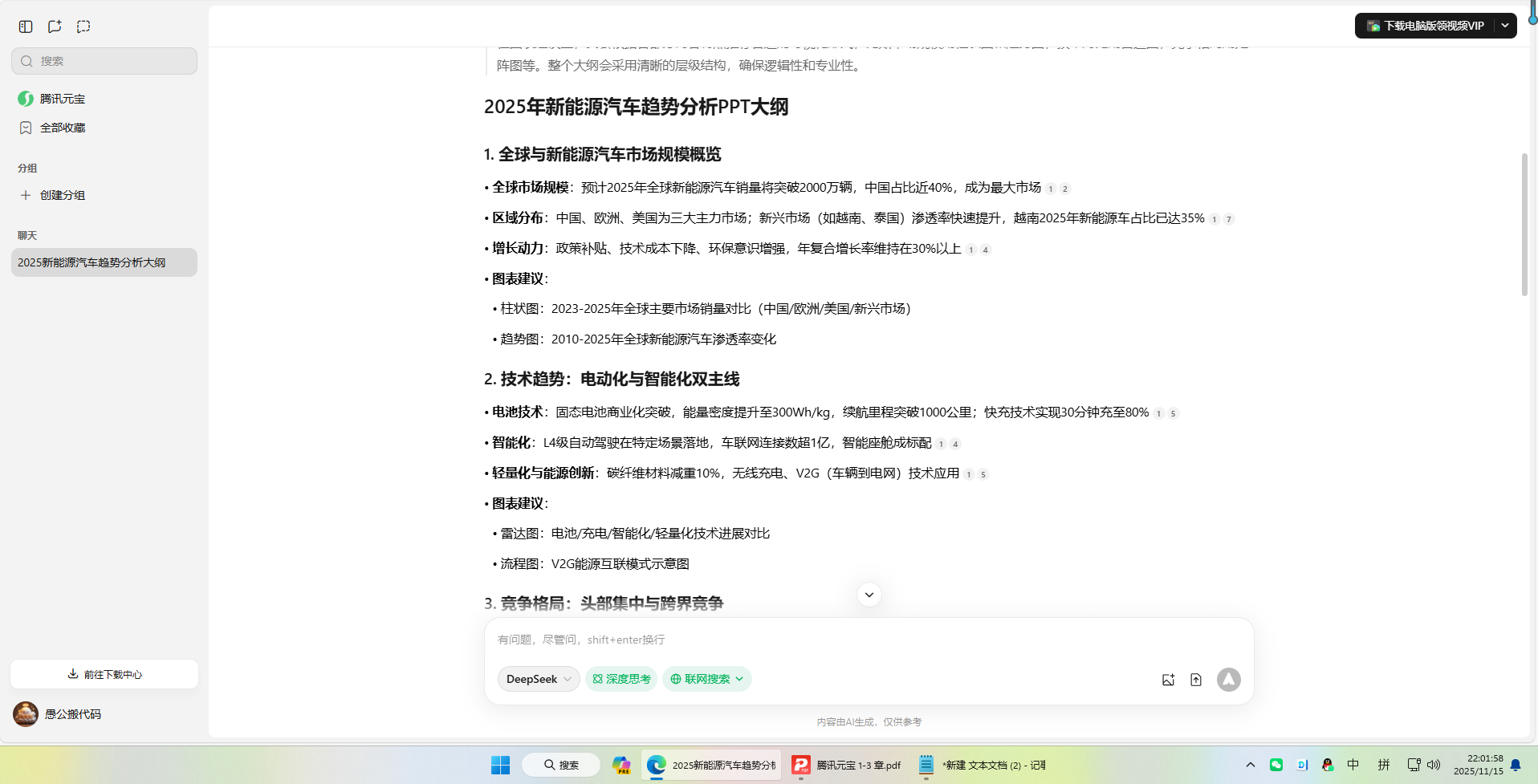Toggle 深度思考 deep thinking mode
This screenshot has height=784, width=1538.
(620, 678)
